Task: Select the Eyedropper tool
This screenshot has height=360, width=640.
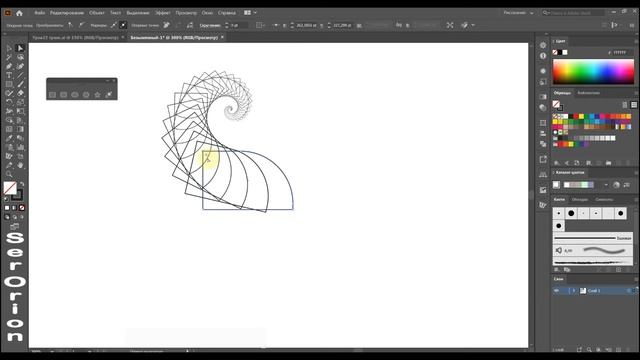Action: 9,138
